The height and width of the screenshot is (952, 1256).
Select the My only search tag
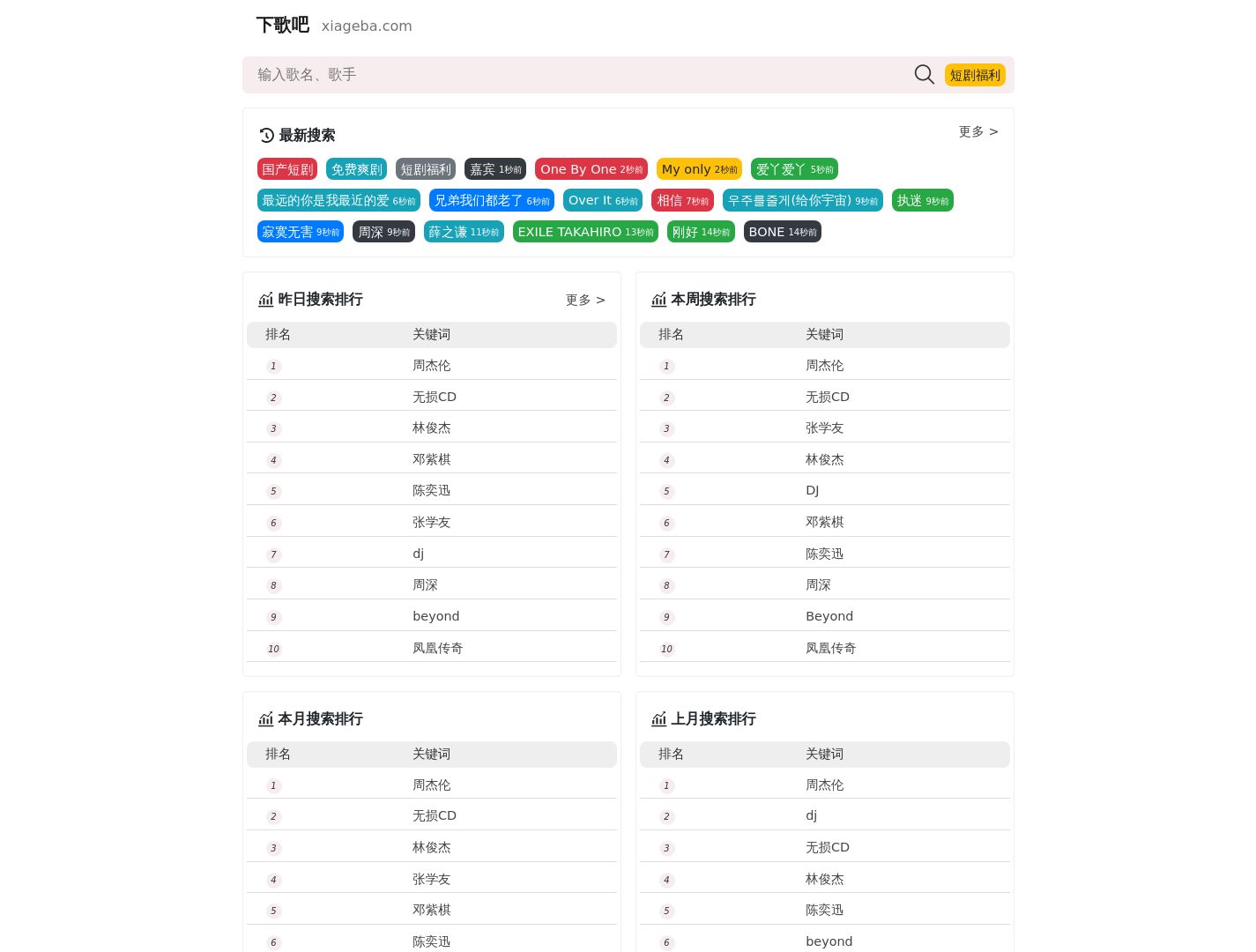(699, 169)
